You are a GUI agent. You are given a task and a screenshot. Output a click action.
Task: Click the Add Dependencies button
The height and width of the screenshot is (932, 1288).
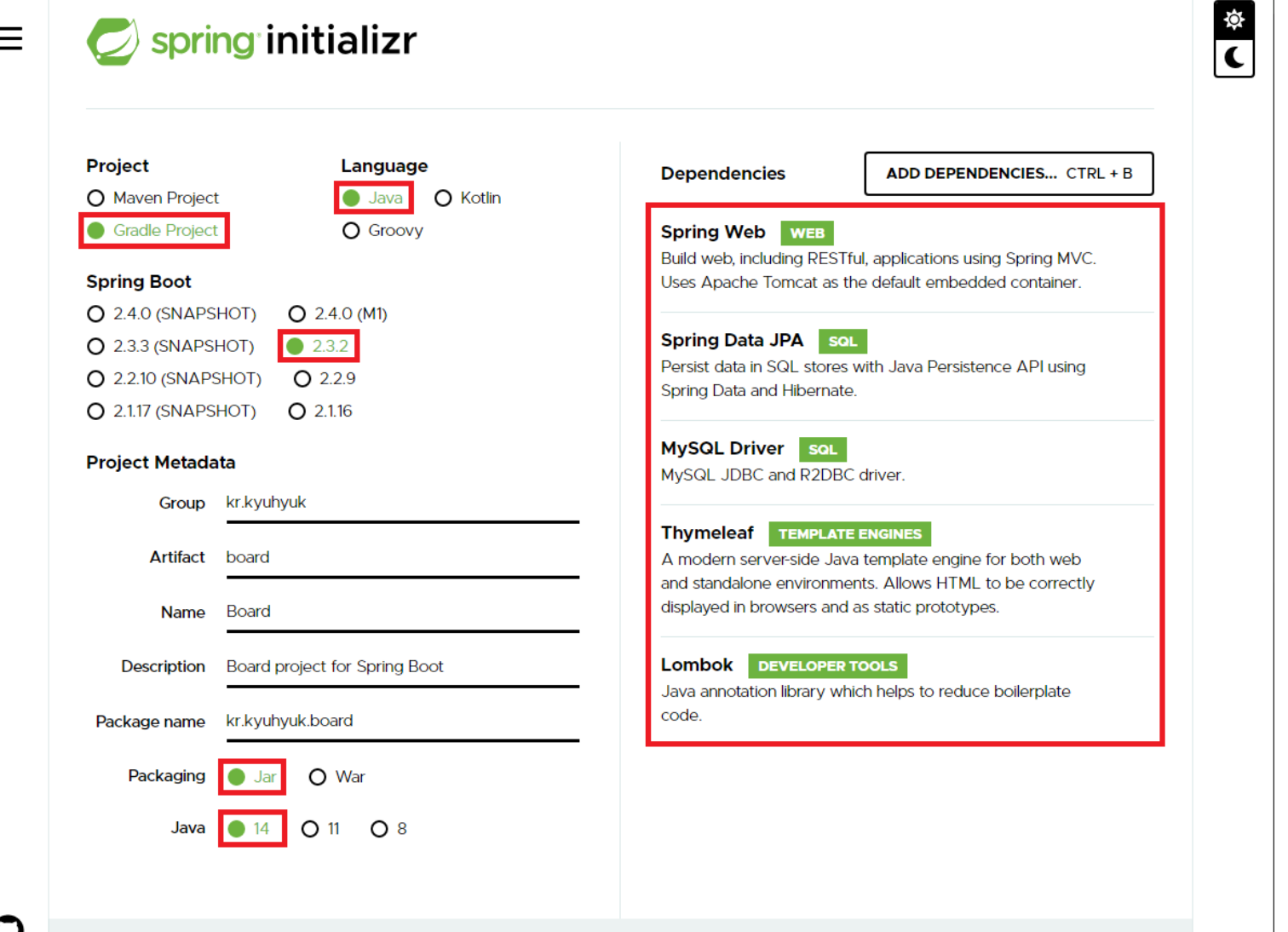(x=1009, y=174)
